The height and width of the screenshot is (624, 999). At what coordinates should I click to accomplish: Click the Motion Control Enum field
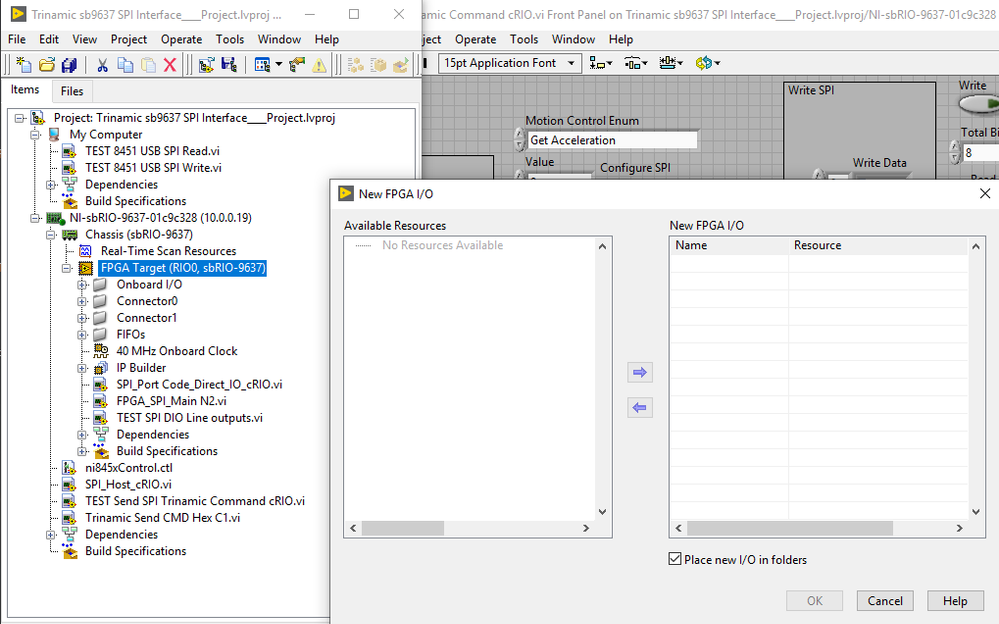coord(612,140)
